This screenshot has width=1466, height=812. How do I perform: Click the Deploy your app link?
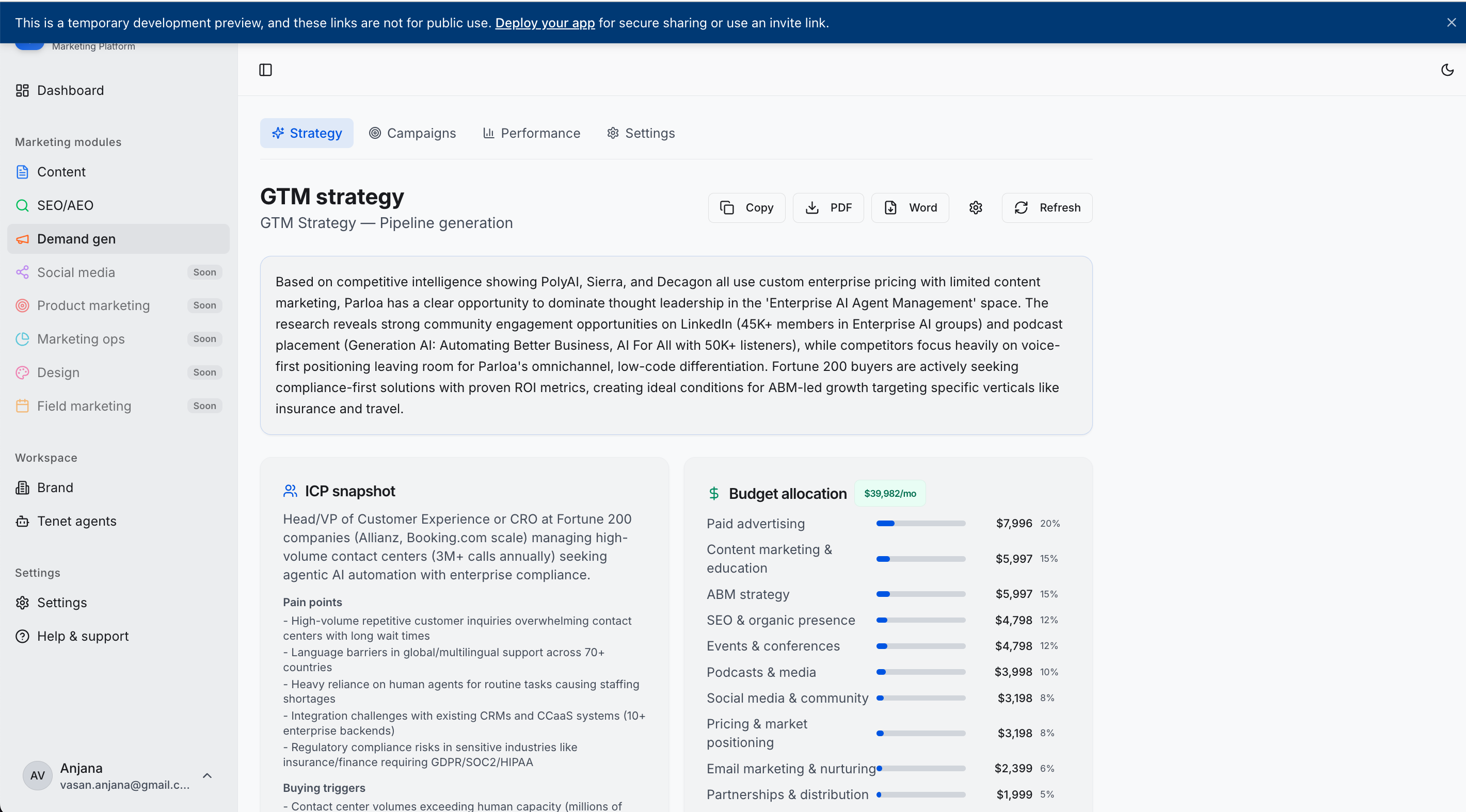click(x=545, y=23)
